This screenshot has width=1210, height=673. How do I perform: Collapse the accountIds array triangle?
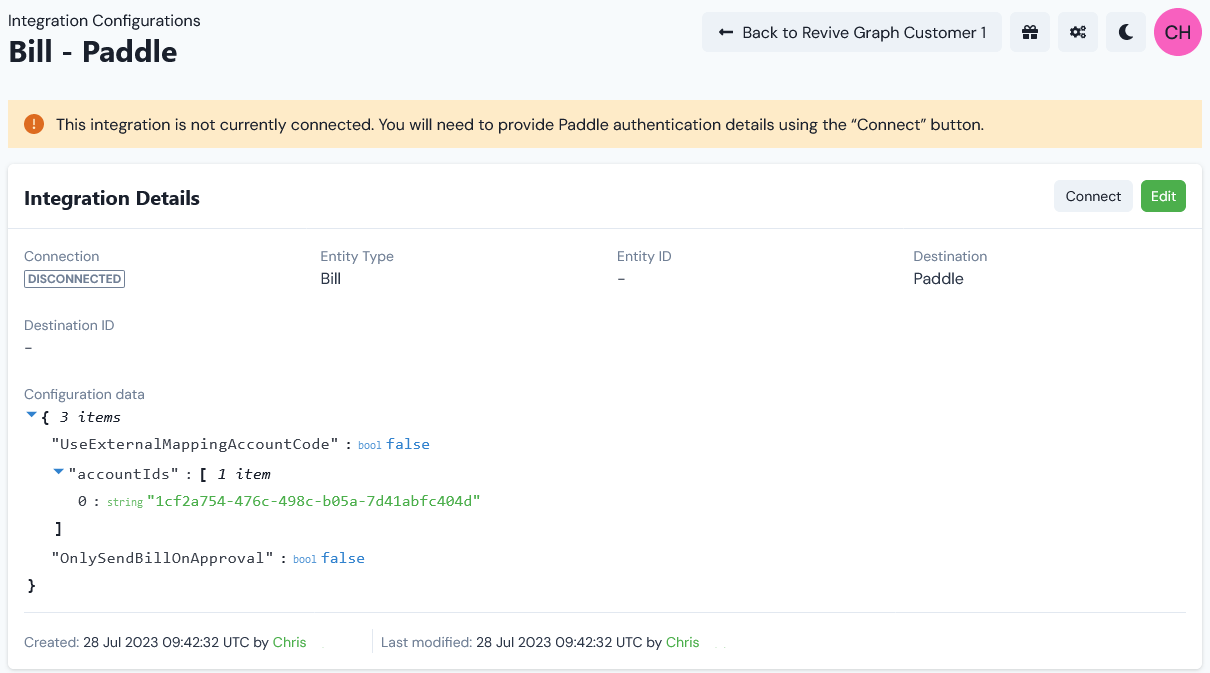58,472
